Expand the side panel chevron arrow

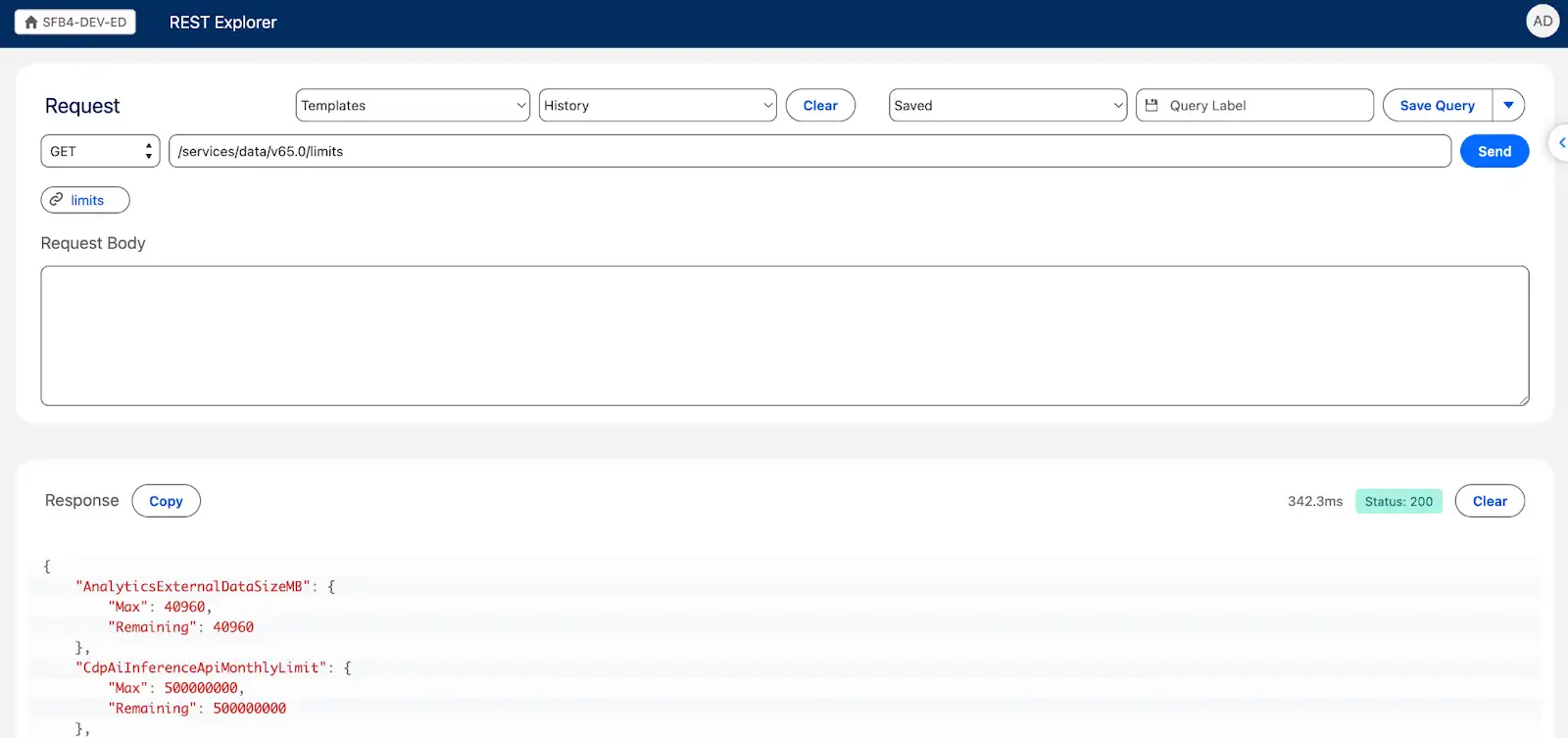1560,143
